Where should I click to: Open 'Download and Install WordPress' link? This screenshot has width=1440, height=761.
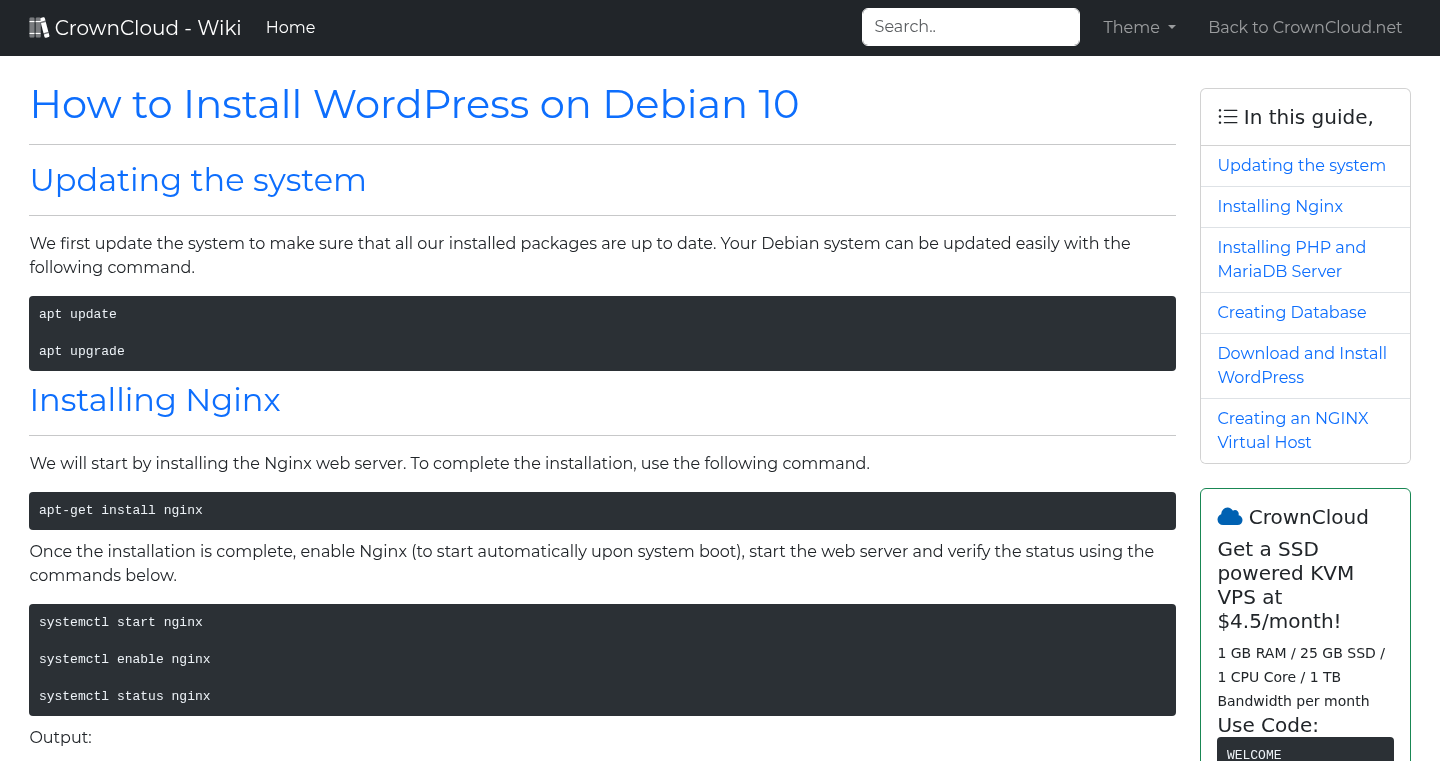pyautogui.click(x=1302, y=365)
